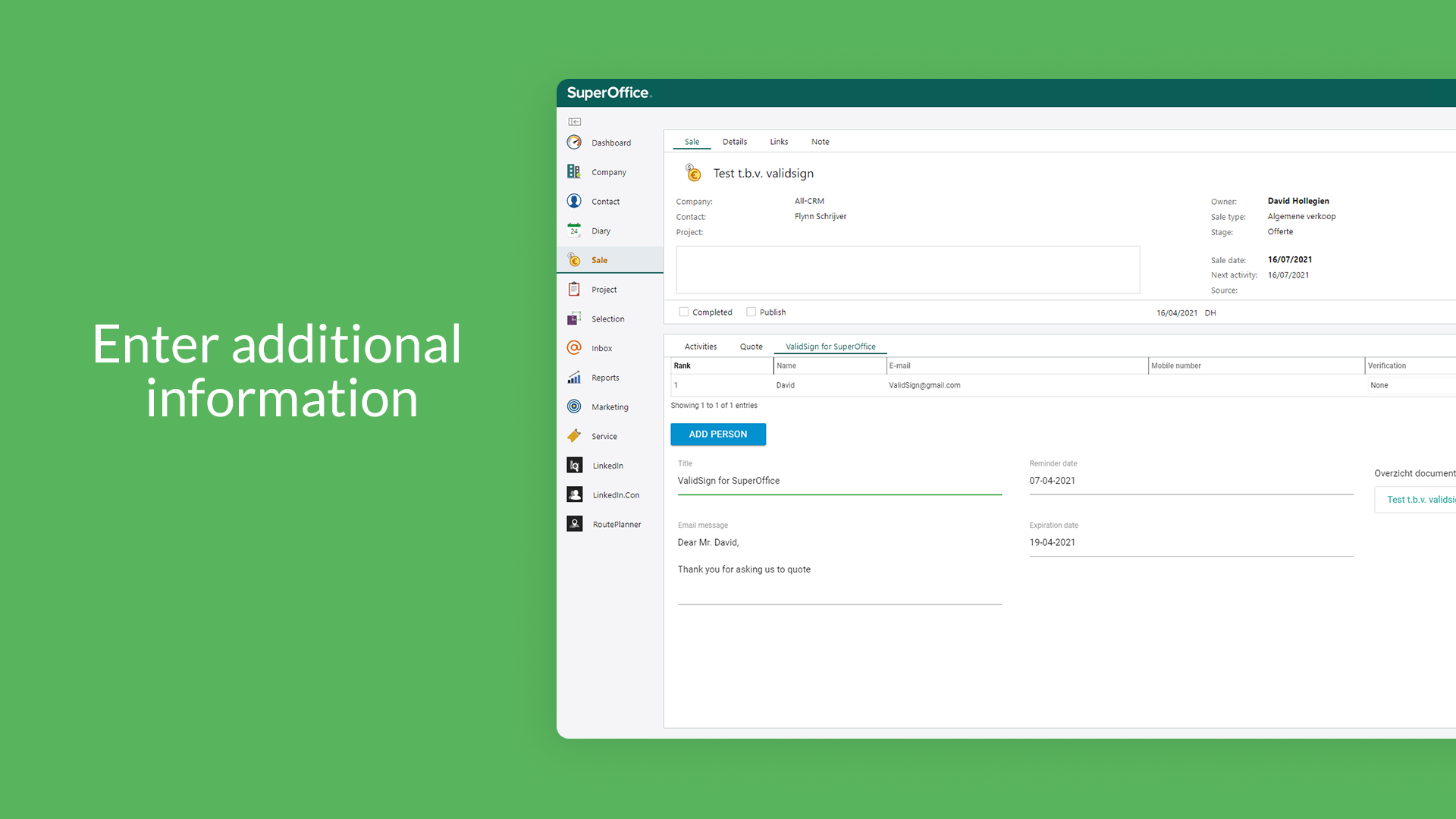
Task: Click the Marketing icon in sidebar
Action: 574,406
